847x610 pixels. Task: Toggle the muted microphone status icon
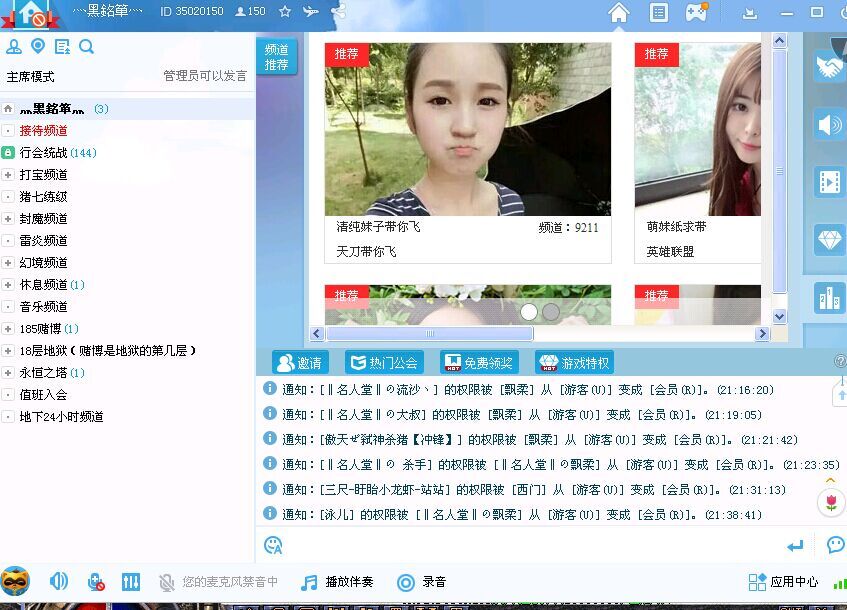tap(167, 582)
